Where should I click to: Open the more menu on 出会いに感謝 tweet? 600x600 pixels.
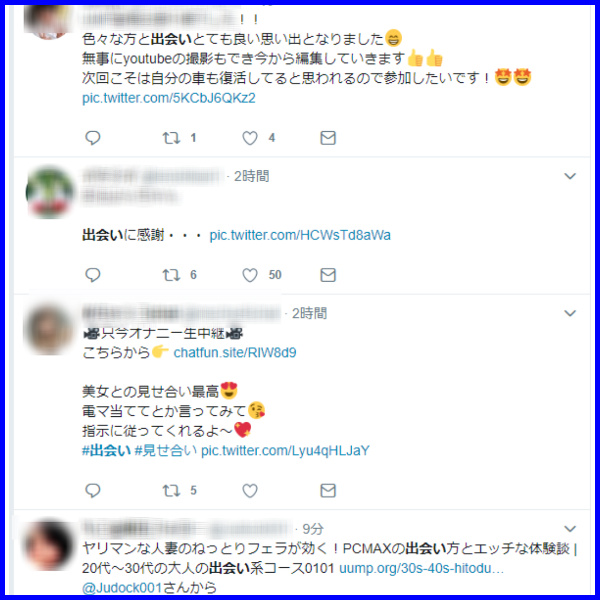tap(570, 176)
